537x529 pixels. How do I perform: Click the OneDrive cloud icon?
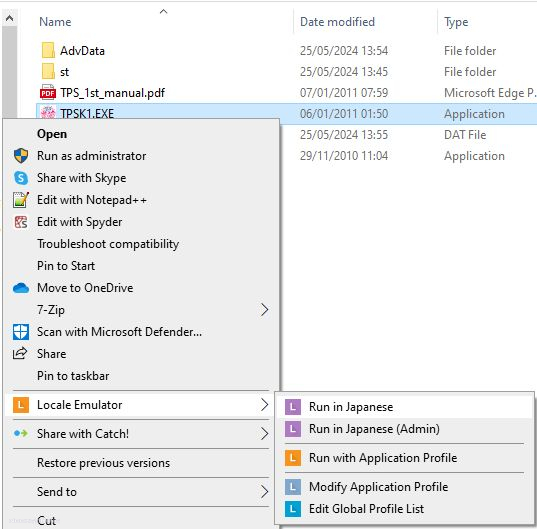21,288
